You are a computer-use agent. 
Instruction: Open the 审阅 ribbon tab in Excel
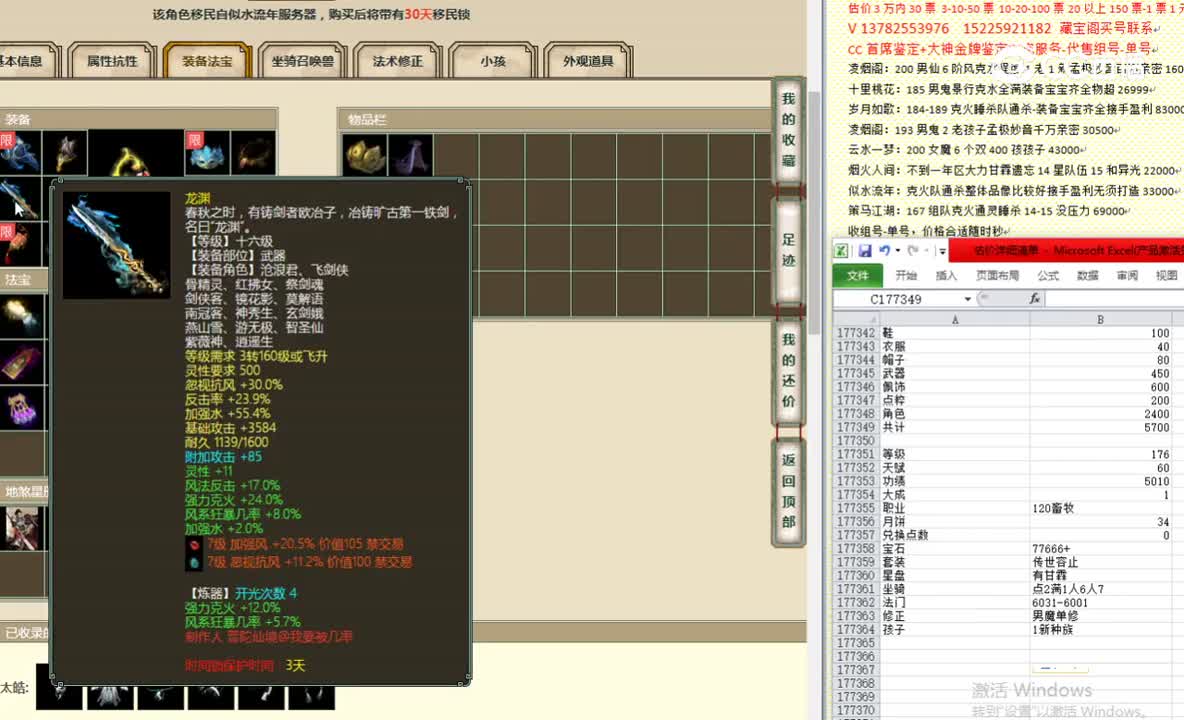(x=1127, y=275)
